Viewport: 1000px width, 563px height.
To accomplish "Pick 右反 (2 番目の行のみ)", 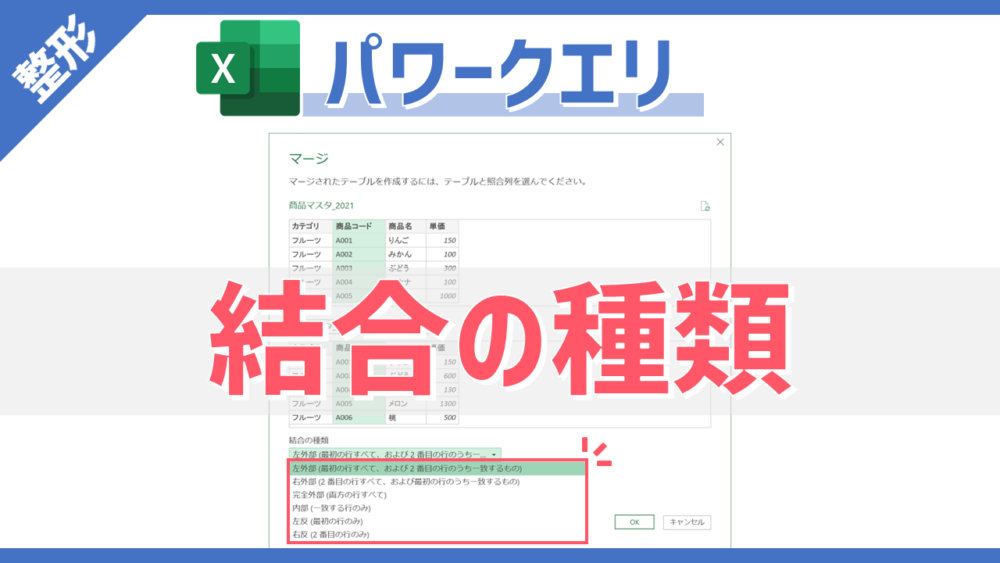I will pyautogui.click(x=437, y=534).
